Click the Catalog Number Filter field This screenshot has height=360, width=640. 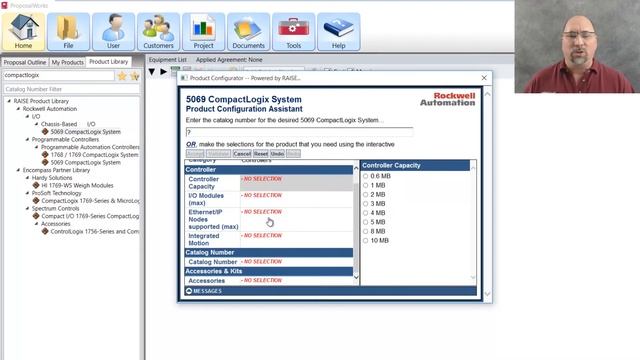[71, 89]
